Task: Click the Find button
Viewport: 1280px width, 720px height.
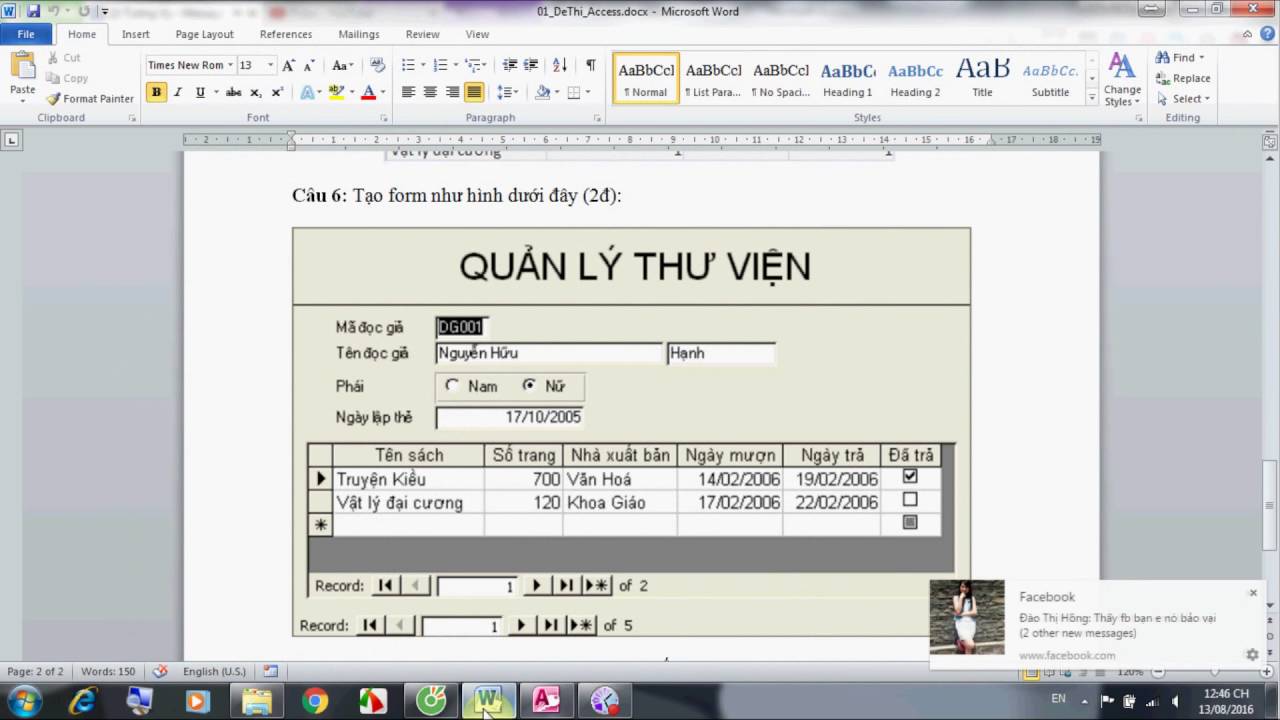Action: tap(1181, 58)
